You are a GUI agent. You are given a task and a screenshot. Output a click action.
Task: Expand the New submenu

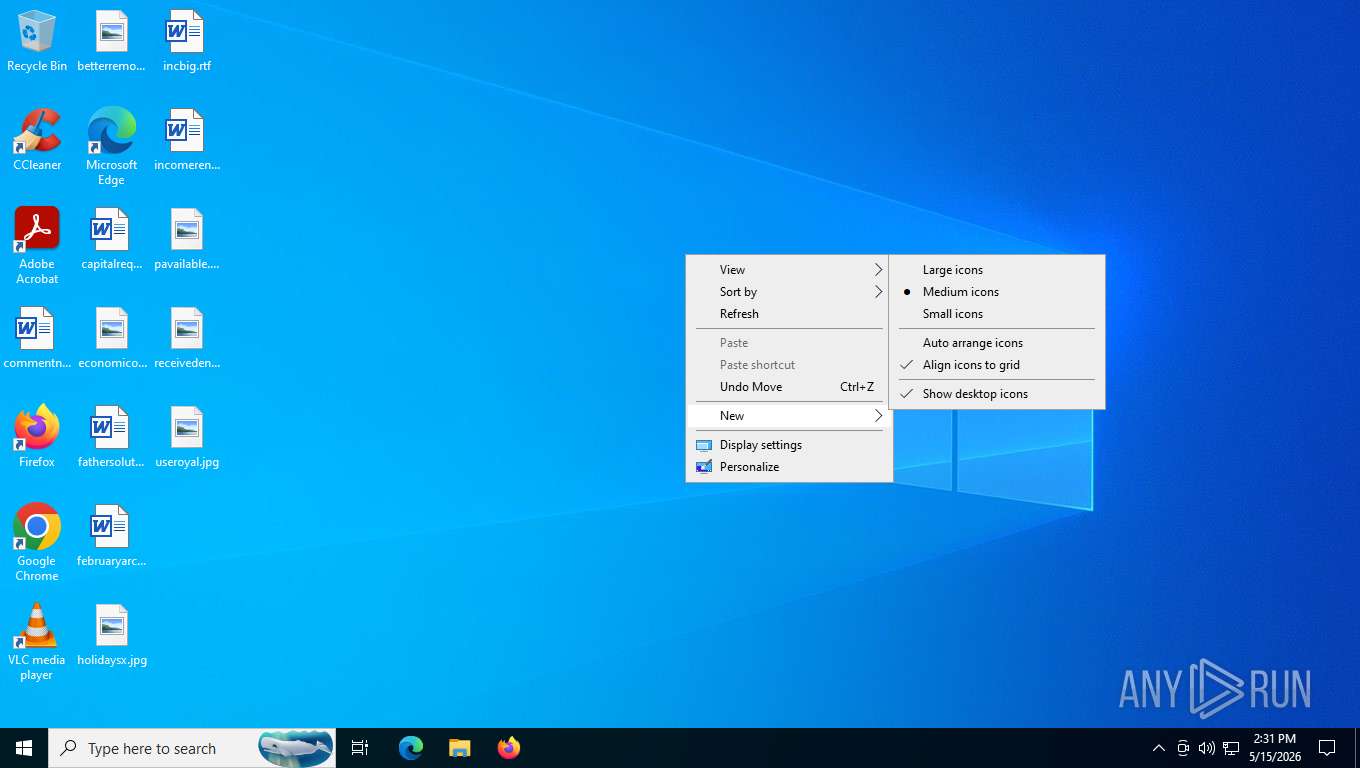pyautogui.click(x=789, y=416)
